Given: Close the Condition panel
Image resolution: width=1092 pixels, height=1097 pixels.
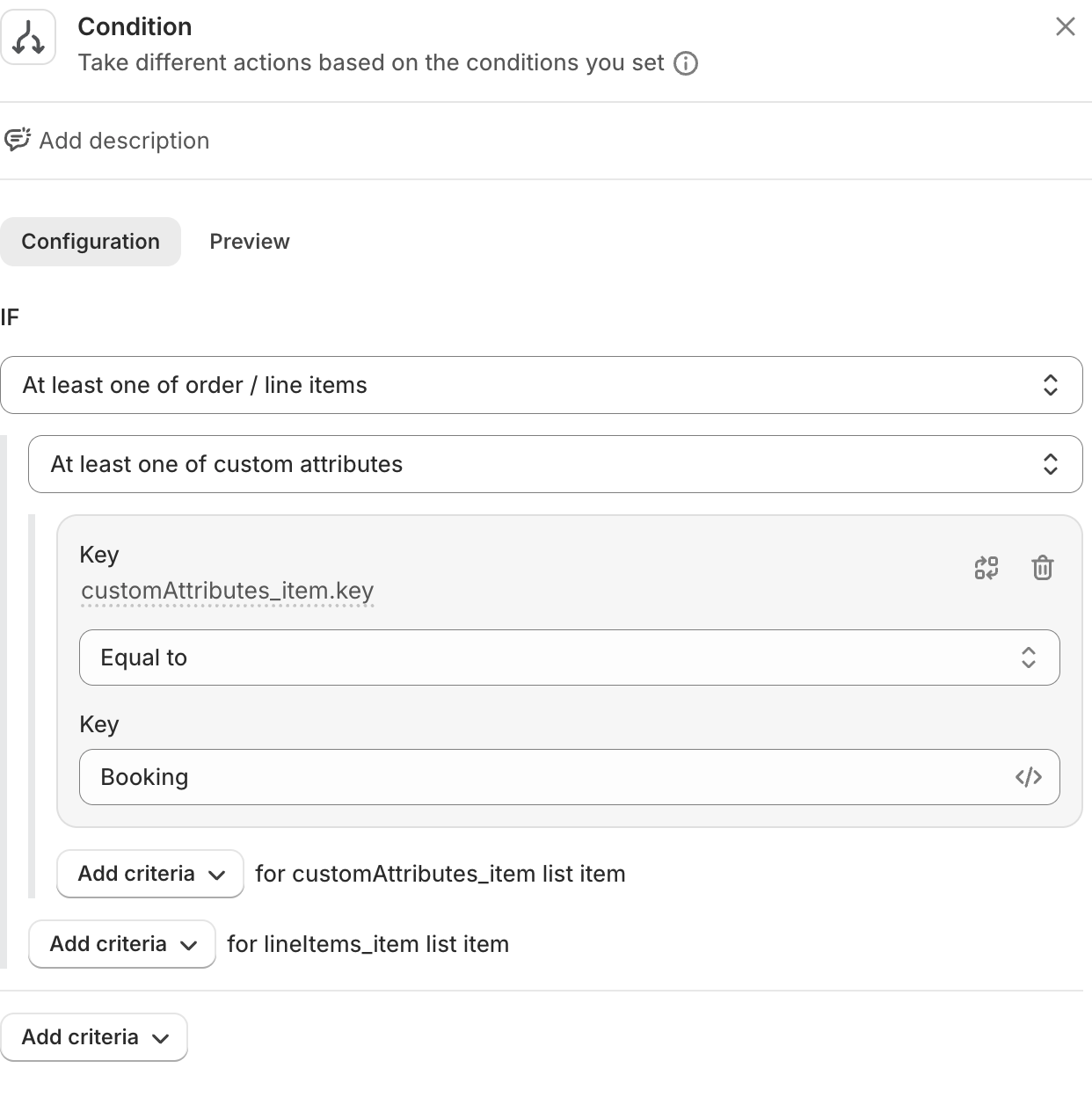Looking at the screenshot, I should point(1066,27).
